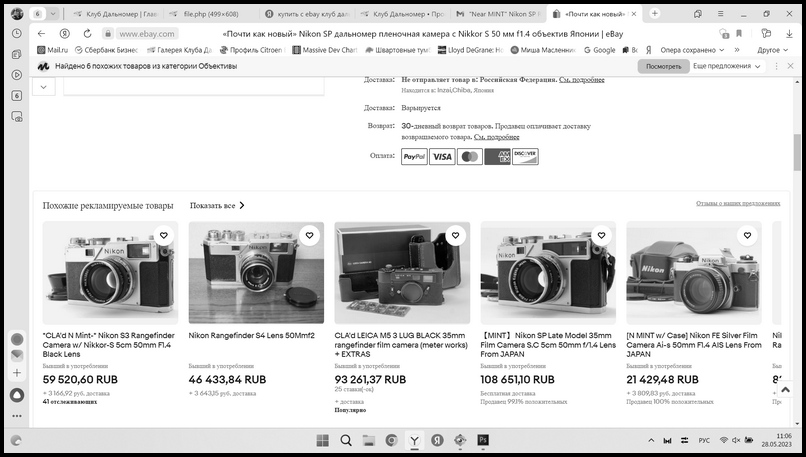The image size is (806, 457).
Task: Open Photoshop from the taskbar
Action: tap(482, 440)
